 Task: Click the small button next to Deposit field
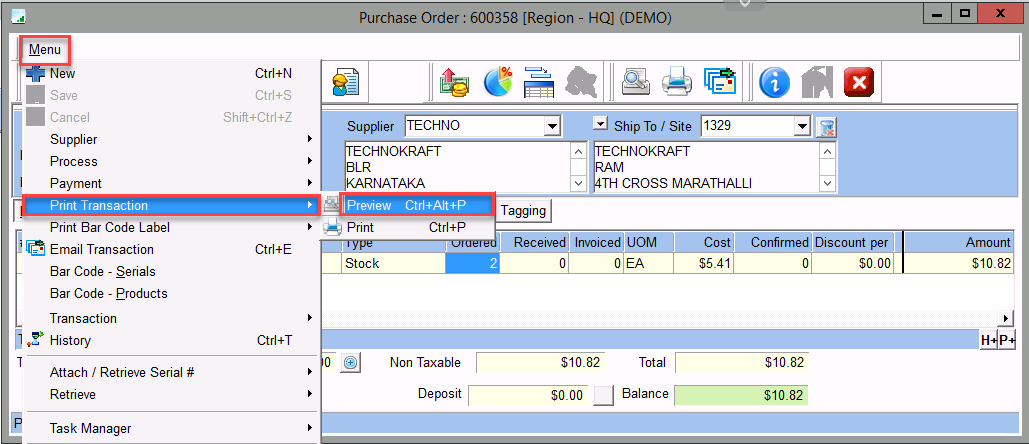[x=603, y=395]
